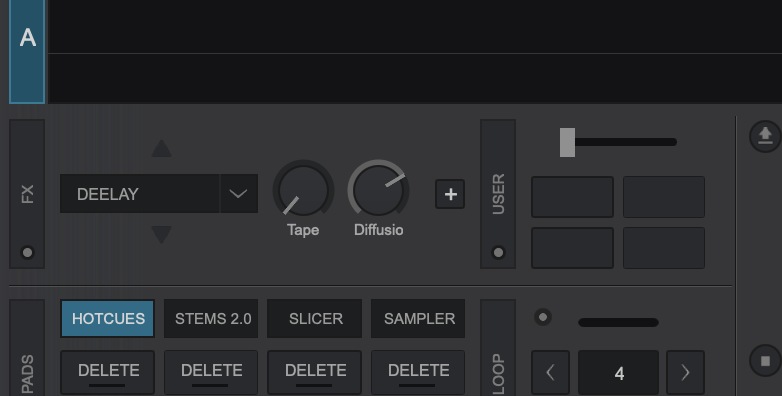Screen dimensions: 782x396
Task: Click the LOOP section label
Action: click(498, 374)
